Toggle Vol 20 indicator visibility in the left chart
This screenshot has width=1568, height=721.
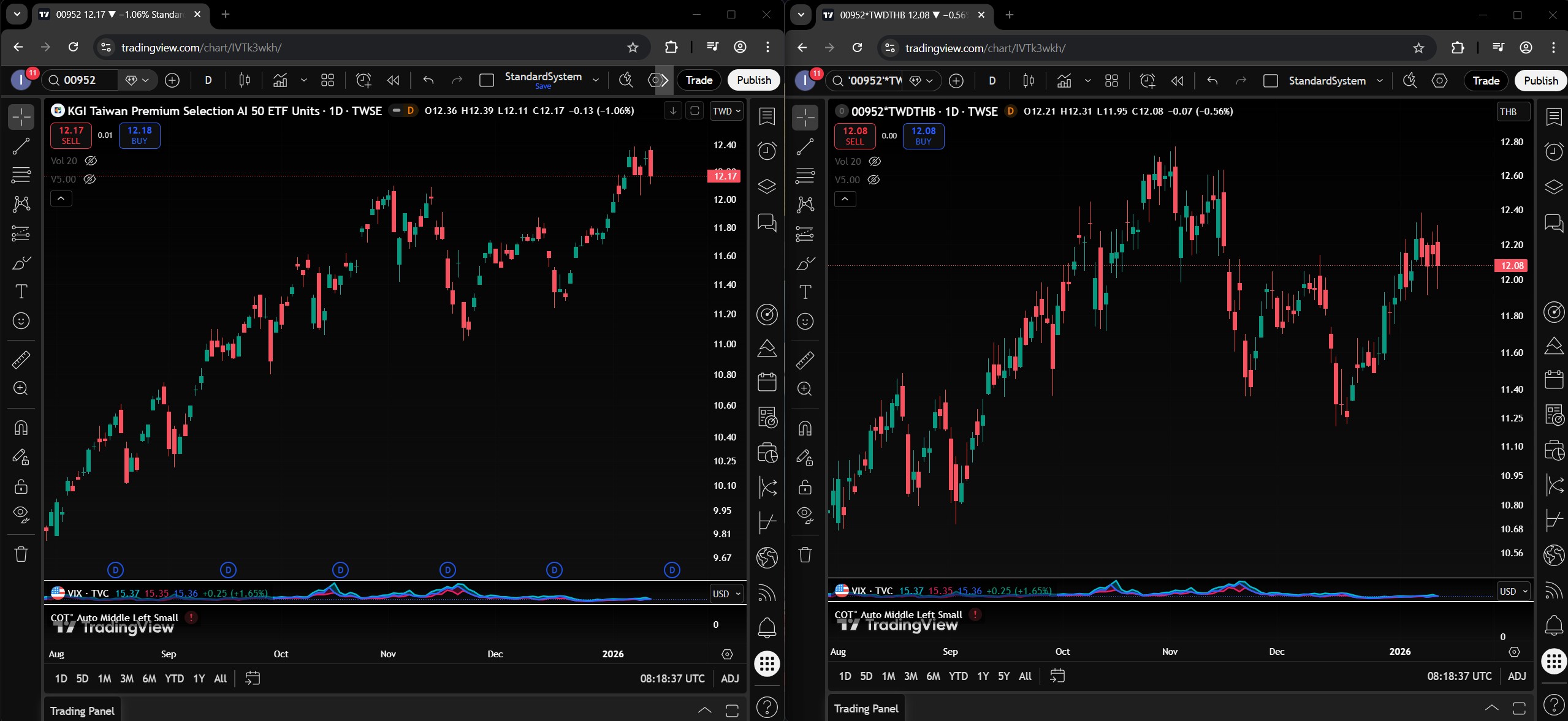91,161
